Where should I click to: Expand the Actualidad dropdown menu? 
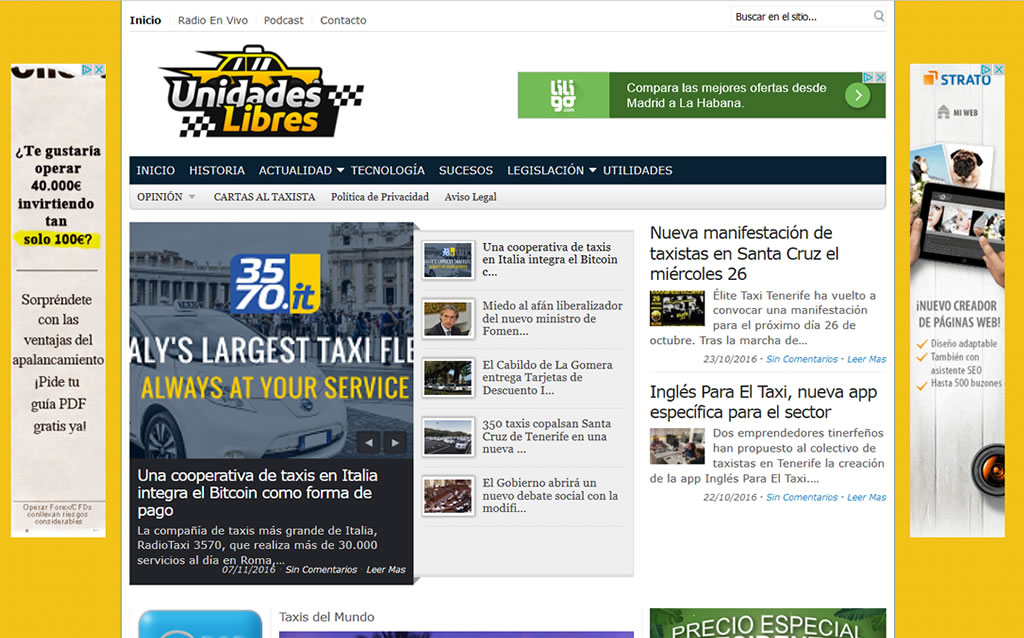point(340,171)
